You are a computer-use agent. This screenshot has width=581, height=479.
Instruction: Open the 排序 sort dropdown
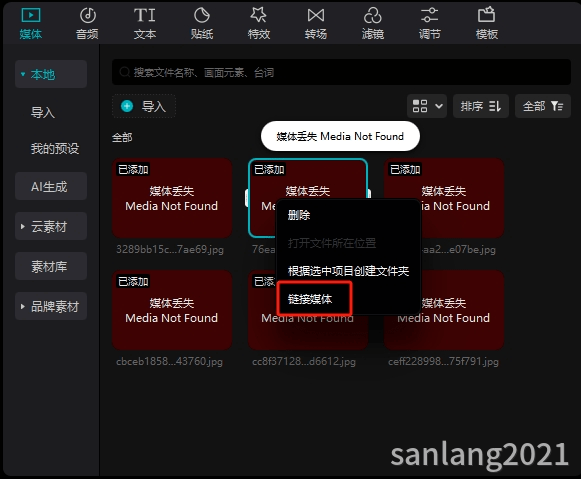click(x=481, y=106)
